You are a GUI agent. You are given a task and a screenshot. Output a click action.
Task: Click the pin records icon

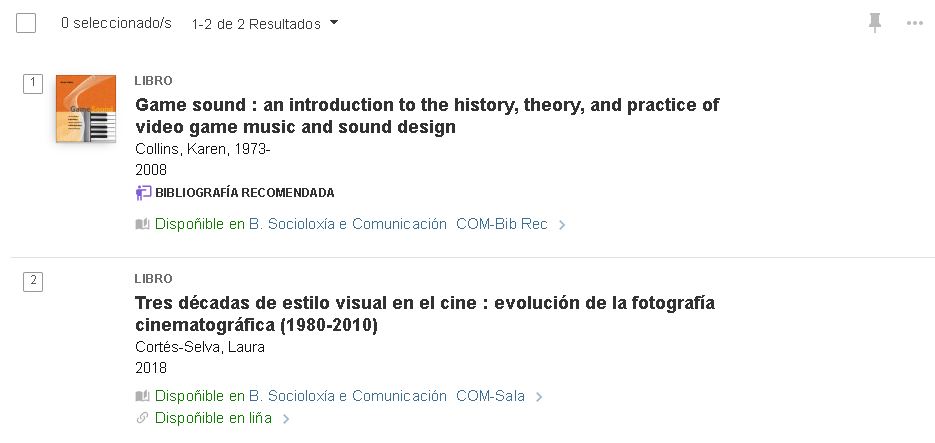click(x=875, y=23)
